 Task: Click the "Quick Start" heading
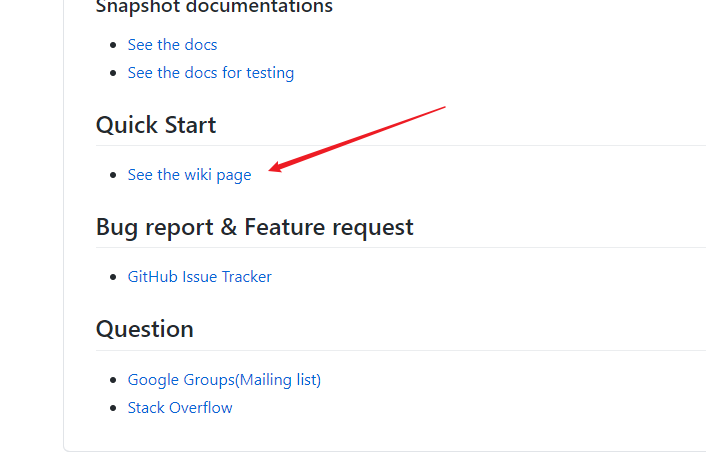(156, 125)
